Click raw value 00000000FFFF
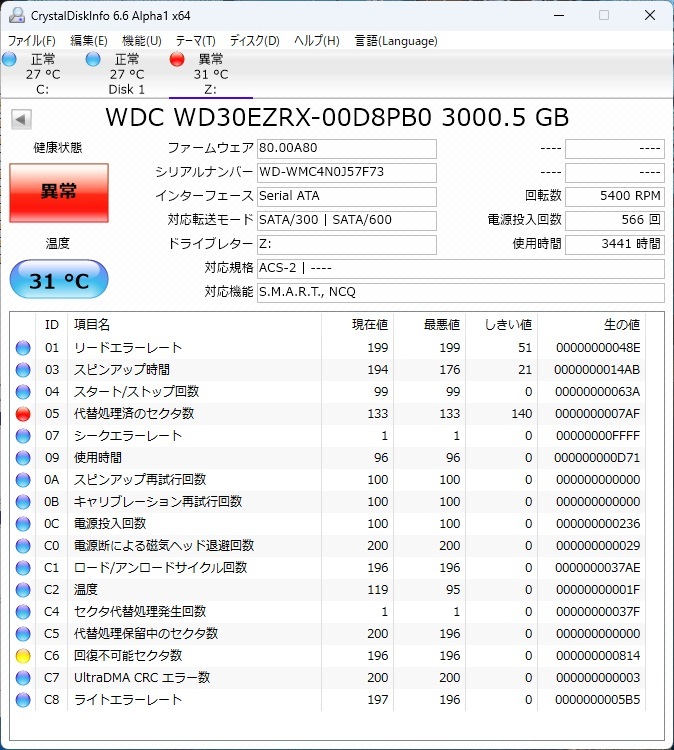Viewport: 674px width, 750px height. point(598,436)
